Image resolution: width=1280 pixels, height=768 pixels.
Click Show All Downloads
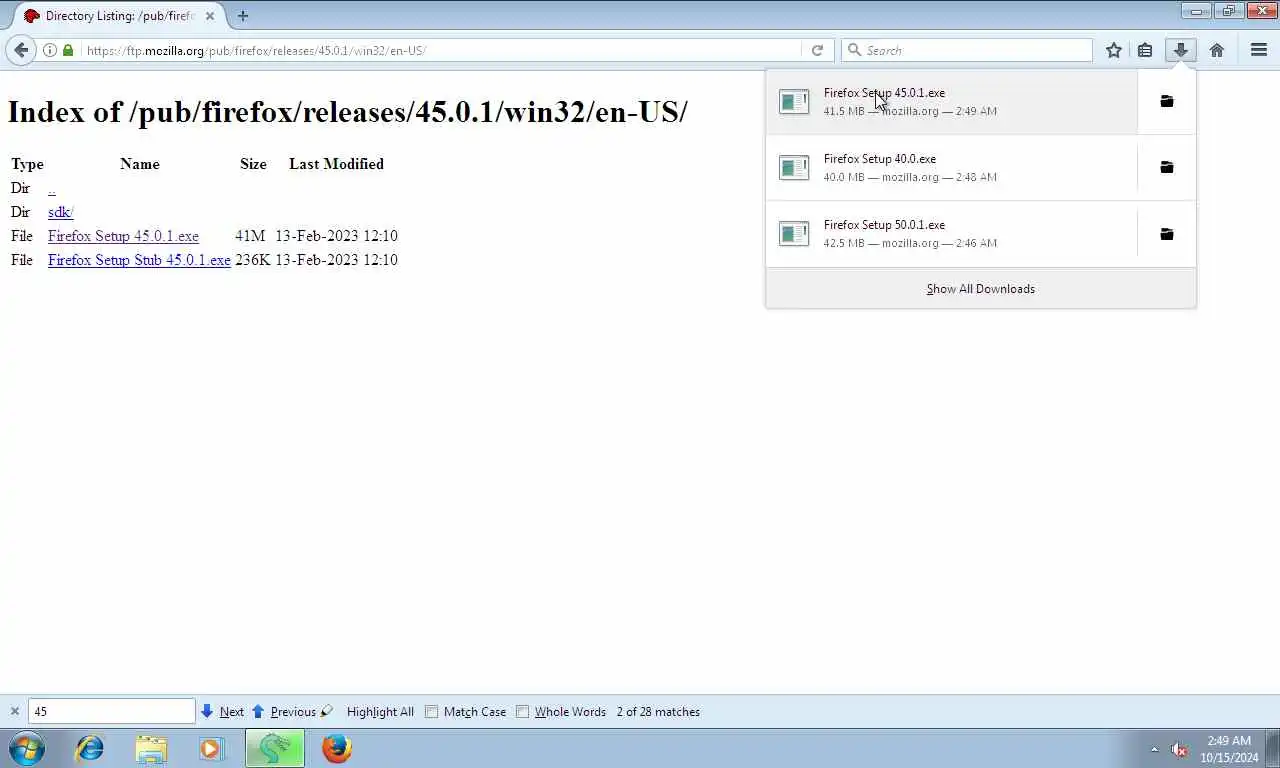(x=980, y=289)
